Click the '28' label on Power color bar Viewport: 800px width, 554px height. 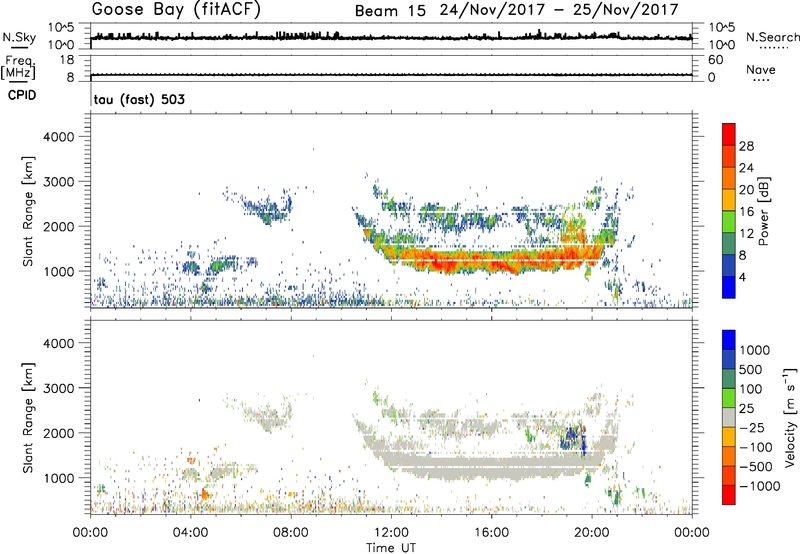click(746, 146)
